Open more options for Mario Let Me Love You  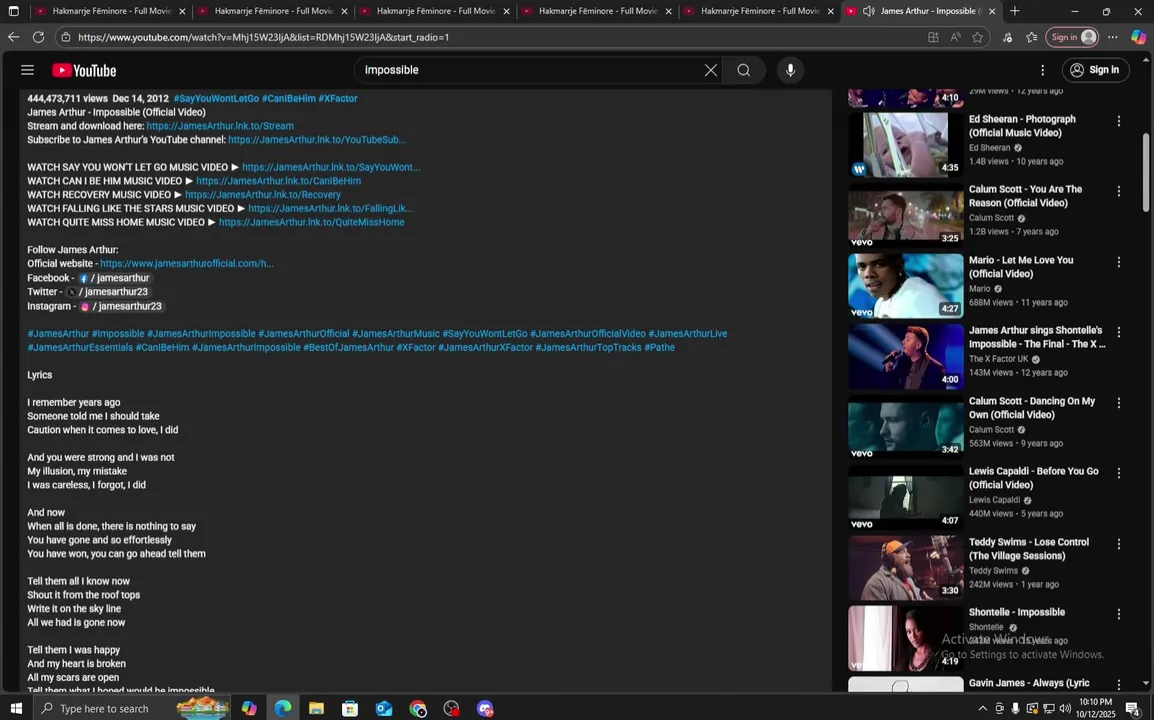pos(1119,262)
